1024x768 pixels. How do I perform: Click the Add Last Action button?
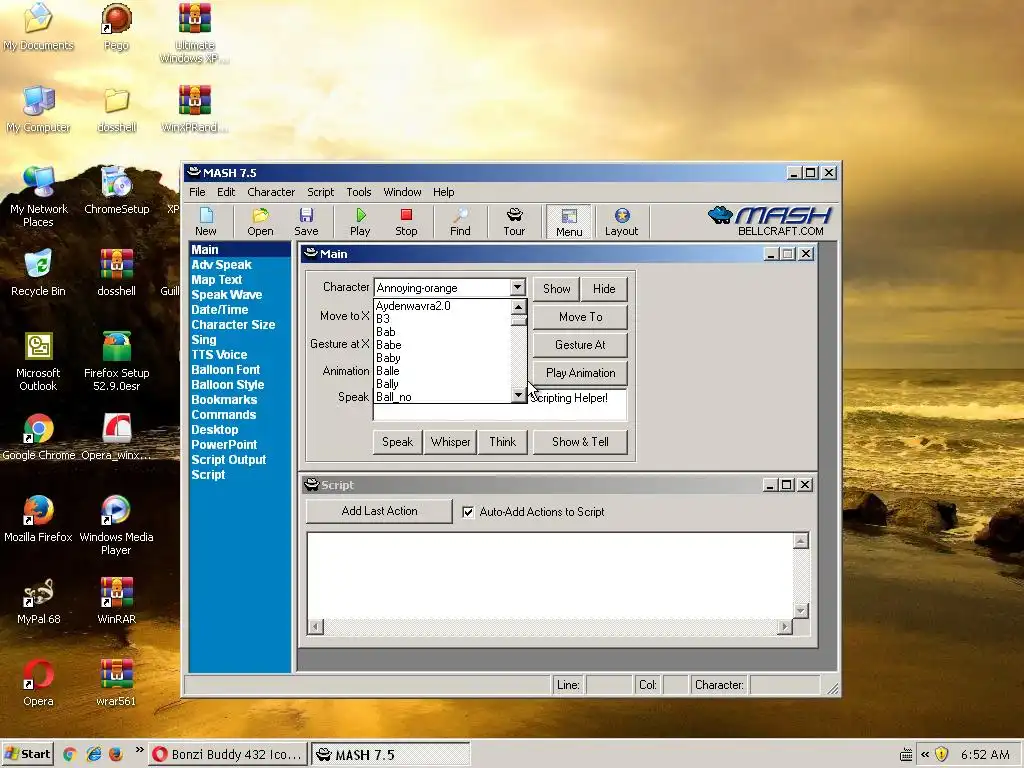(x=379, y=511)
